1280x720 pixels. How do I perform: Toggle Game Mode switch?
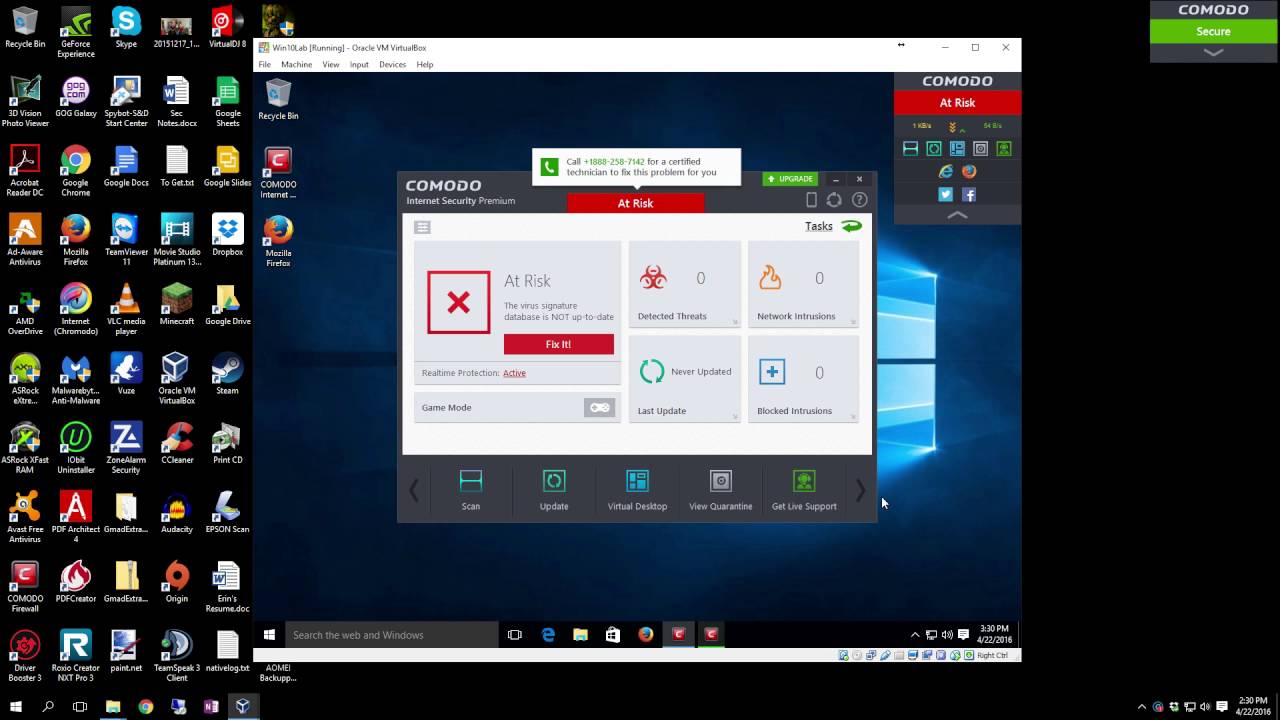tap(599, 408)
